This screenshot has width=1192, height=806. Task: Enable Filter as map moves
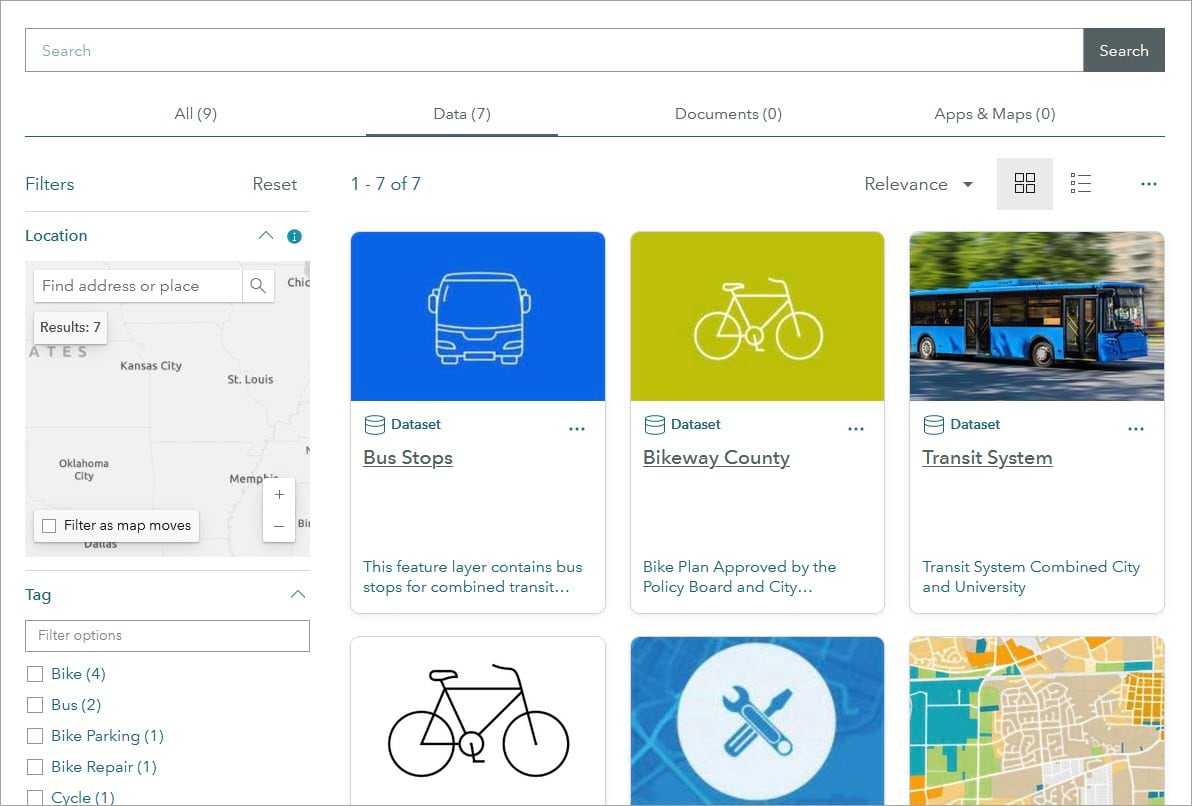[49, 526]
